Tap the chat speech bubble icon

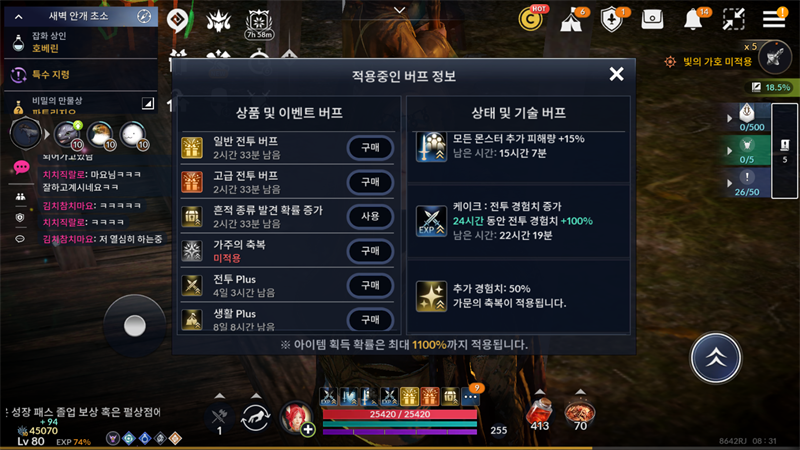[x=21, y=167]
